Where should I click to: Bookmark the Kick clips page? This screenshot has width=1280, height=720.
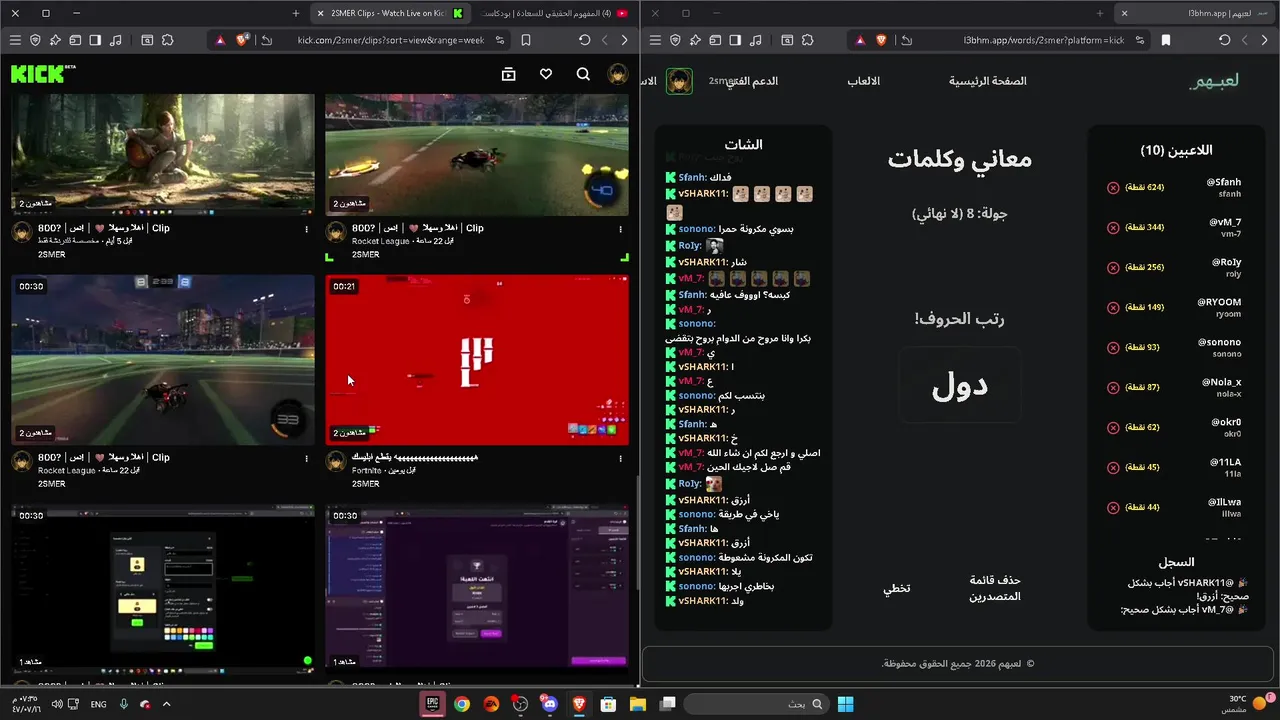(x=526, y=40)
